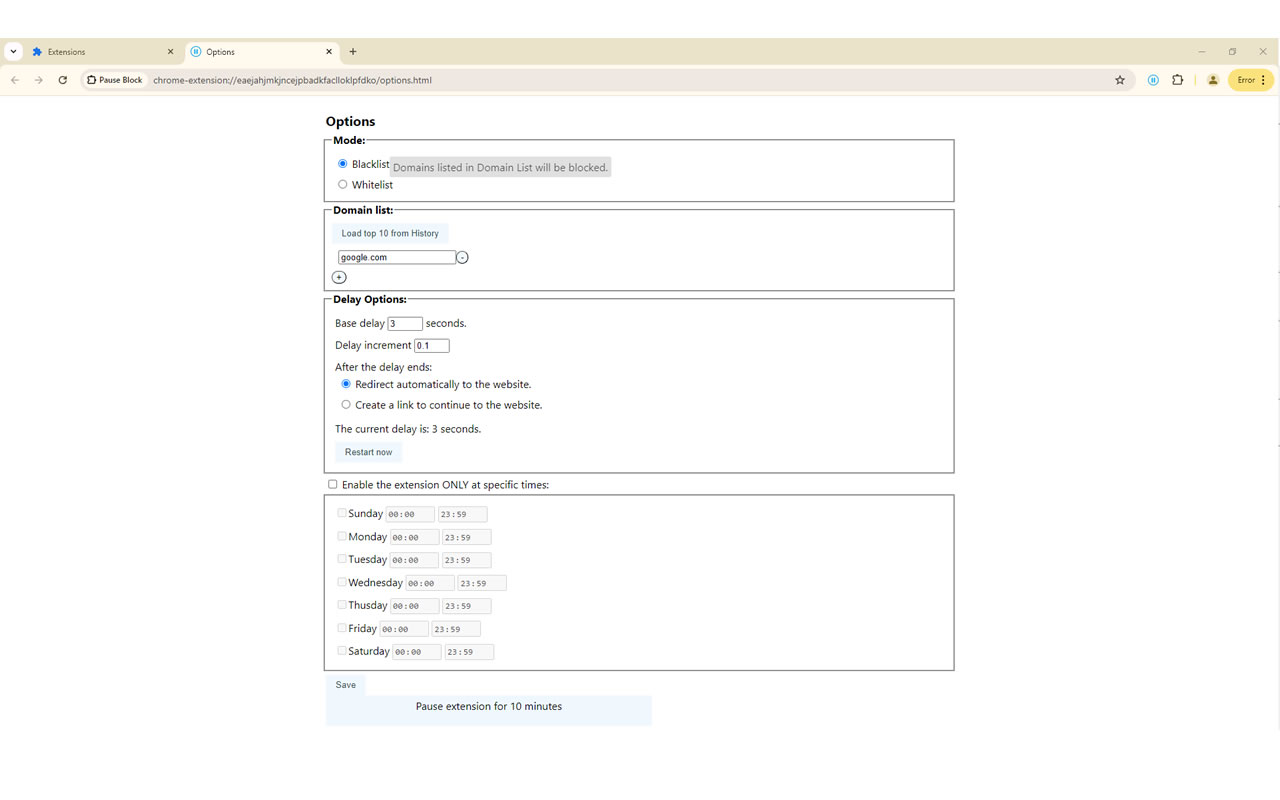
Task: Click Thursday start time field
Action: 414,606
